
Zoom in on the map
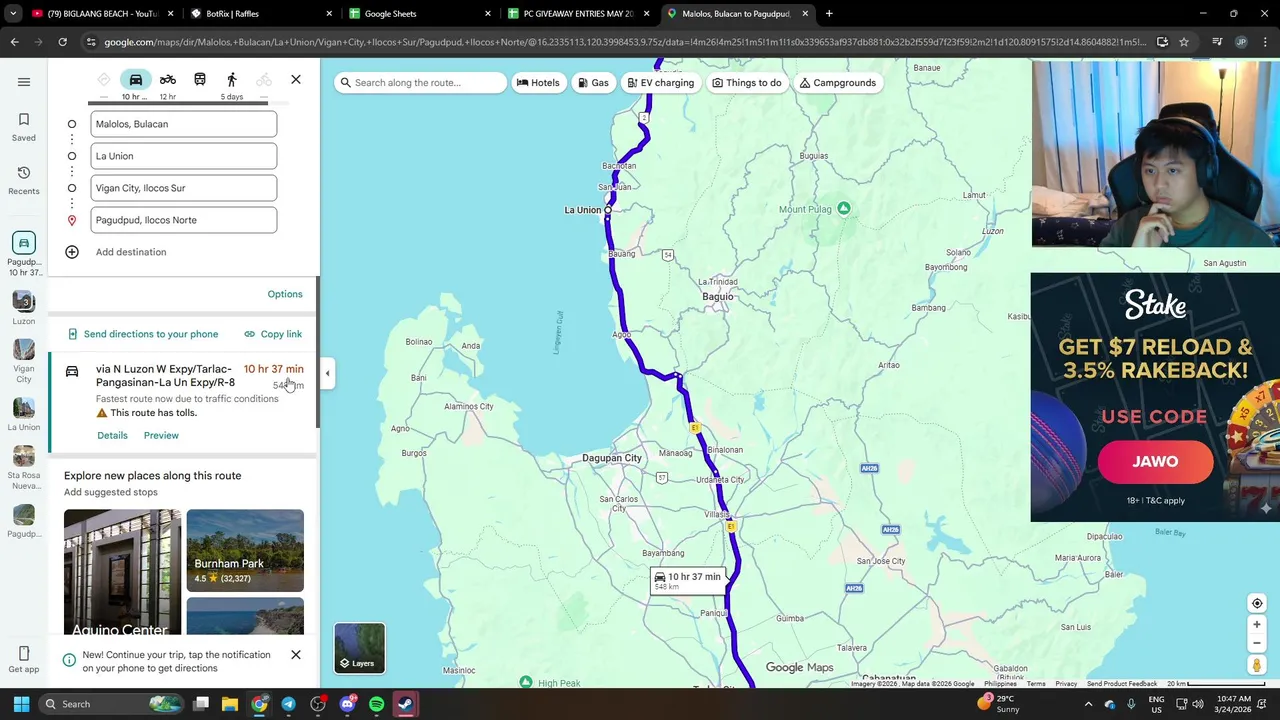pos(1257,625)
